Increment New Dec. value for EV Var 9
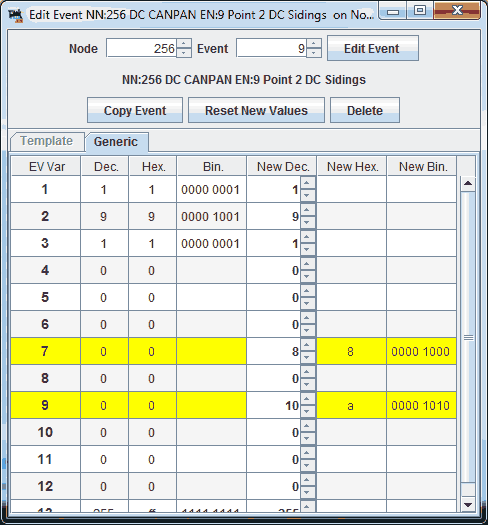Screen dimensions: 488x525 point(307,399)
